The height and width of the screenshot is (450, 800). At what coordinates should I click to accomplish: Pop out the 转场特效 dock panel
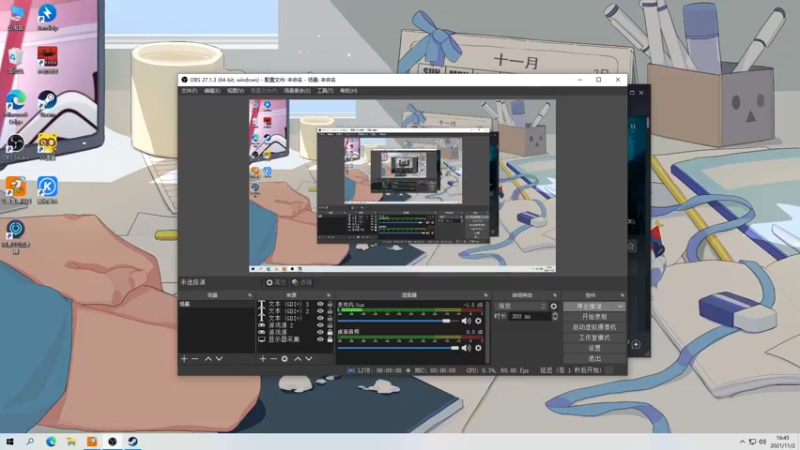(x=555, y=295)
